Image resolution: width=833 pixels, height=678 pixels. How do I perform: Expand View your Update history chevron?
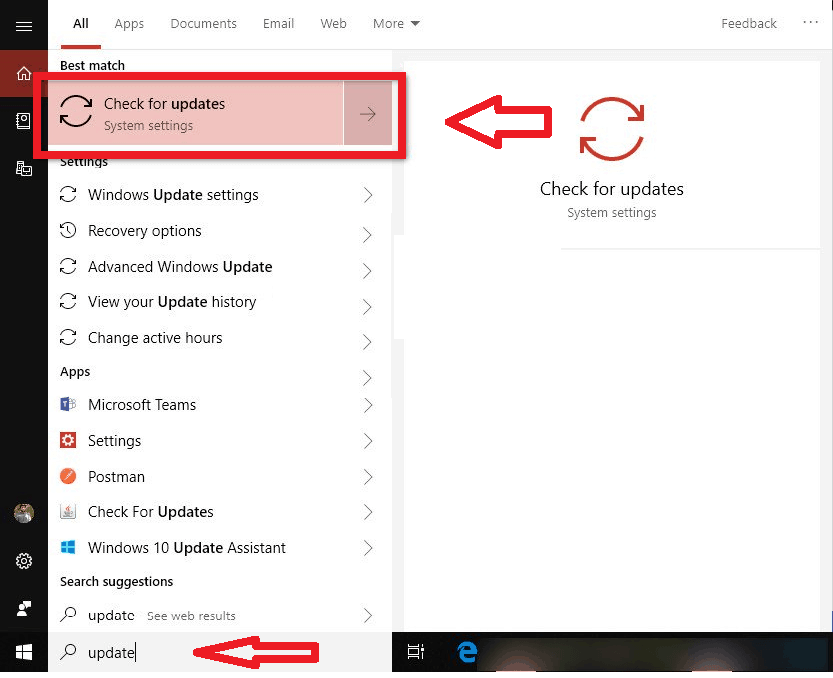pos(367,306)
